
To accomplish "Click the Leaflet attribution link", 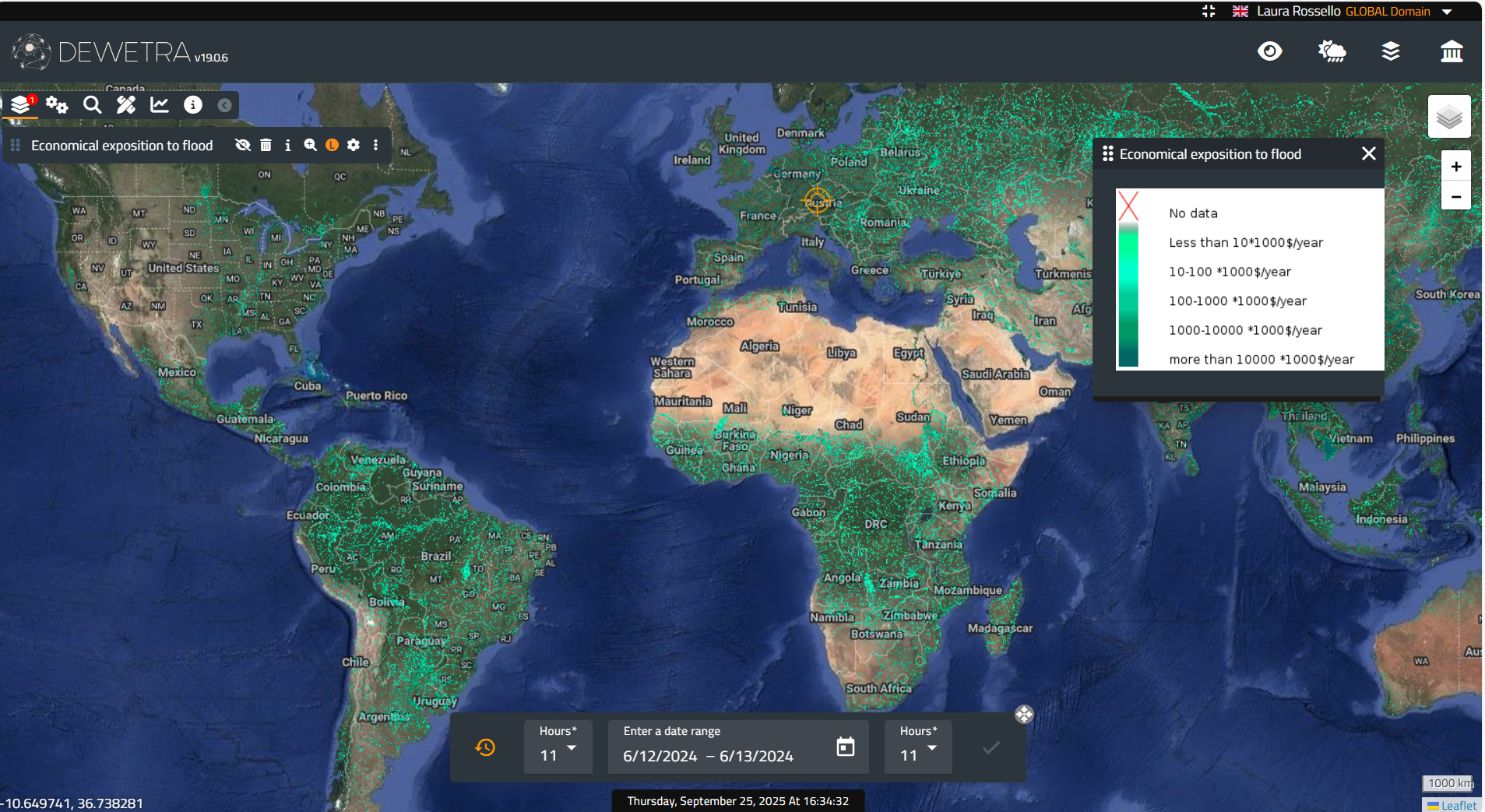I will tap(1457, 805).
